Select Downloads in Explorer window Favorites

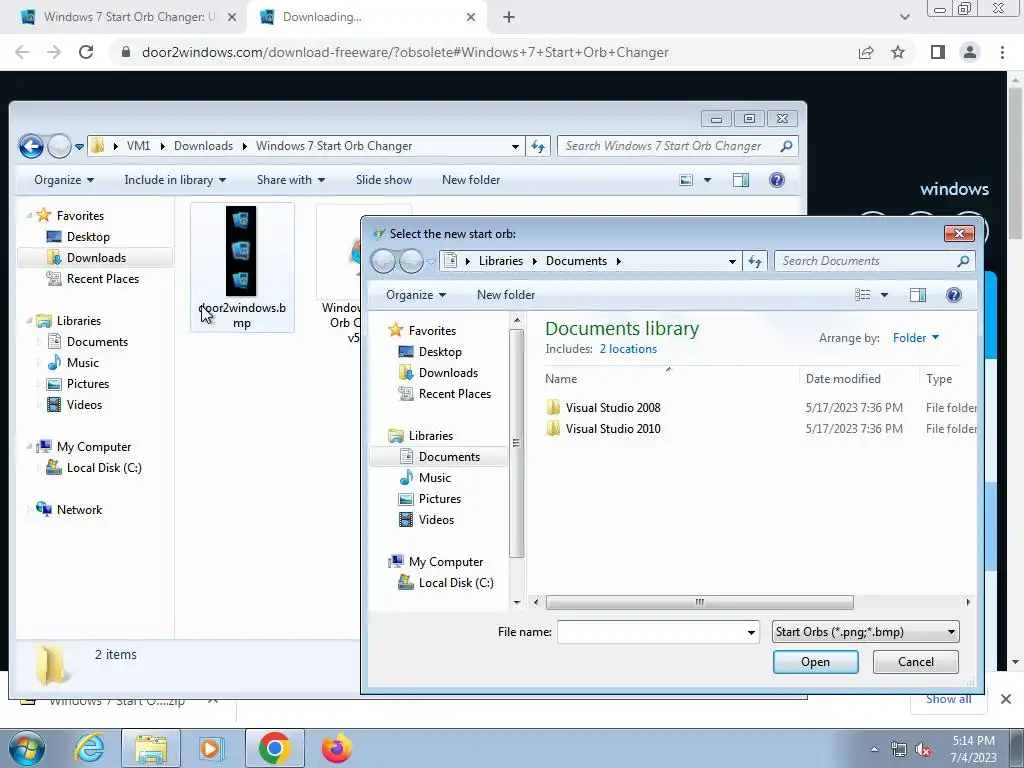tap(95, 258)
